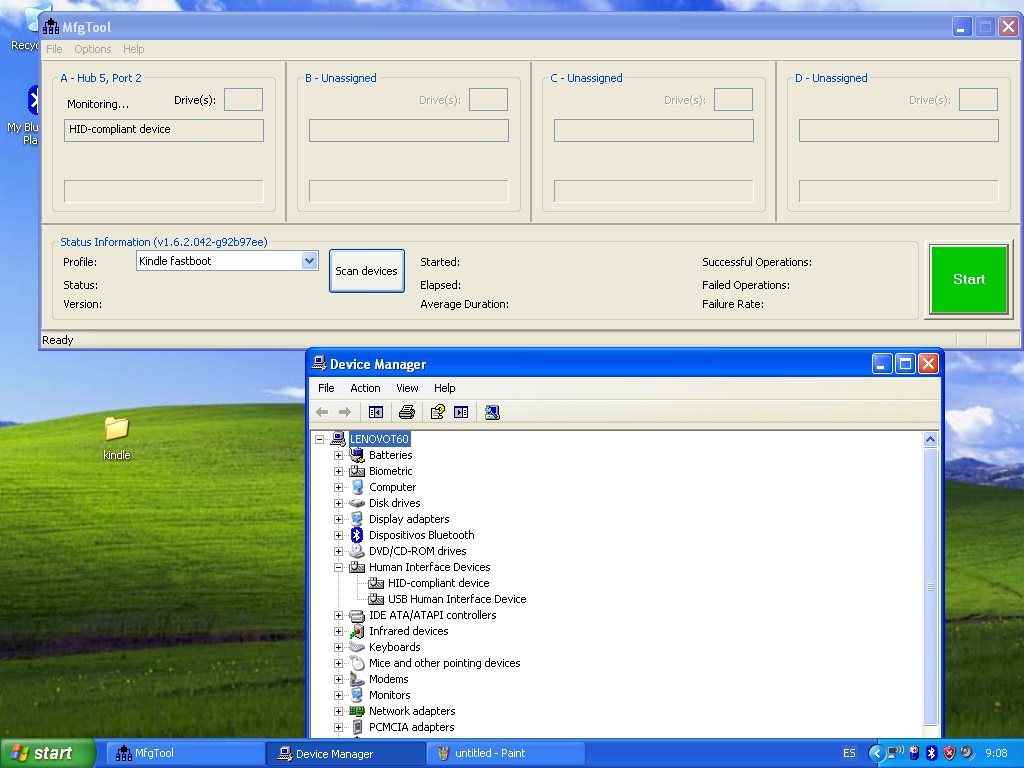This screenshot has height=768, width=1024.
Task: Click Show/Hide Action Pane toolbar icon
Action: click(461, 412)
